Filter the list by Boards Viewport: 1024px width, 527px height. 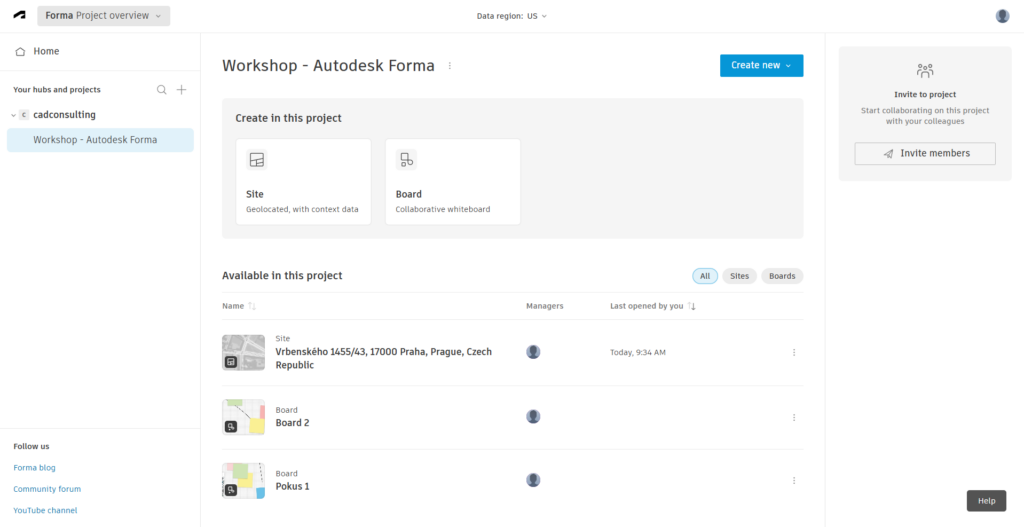point(782,276)
